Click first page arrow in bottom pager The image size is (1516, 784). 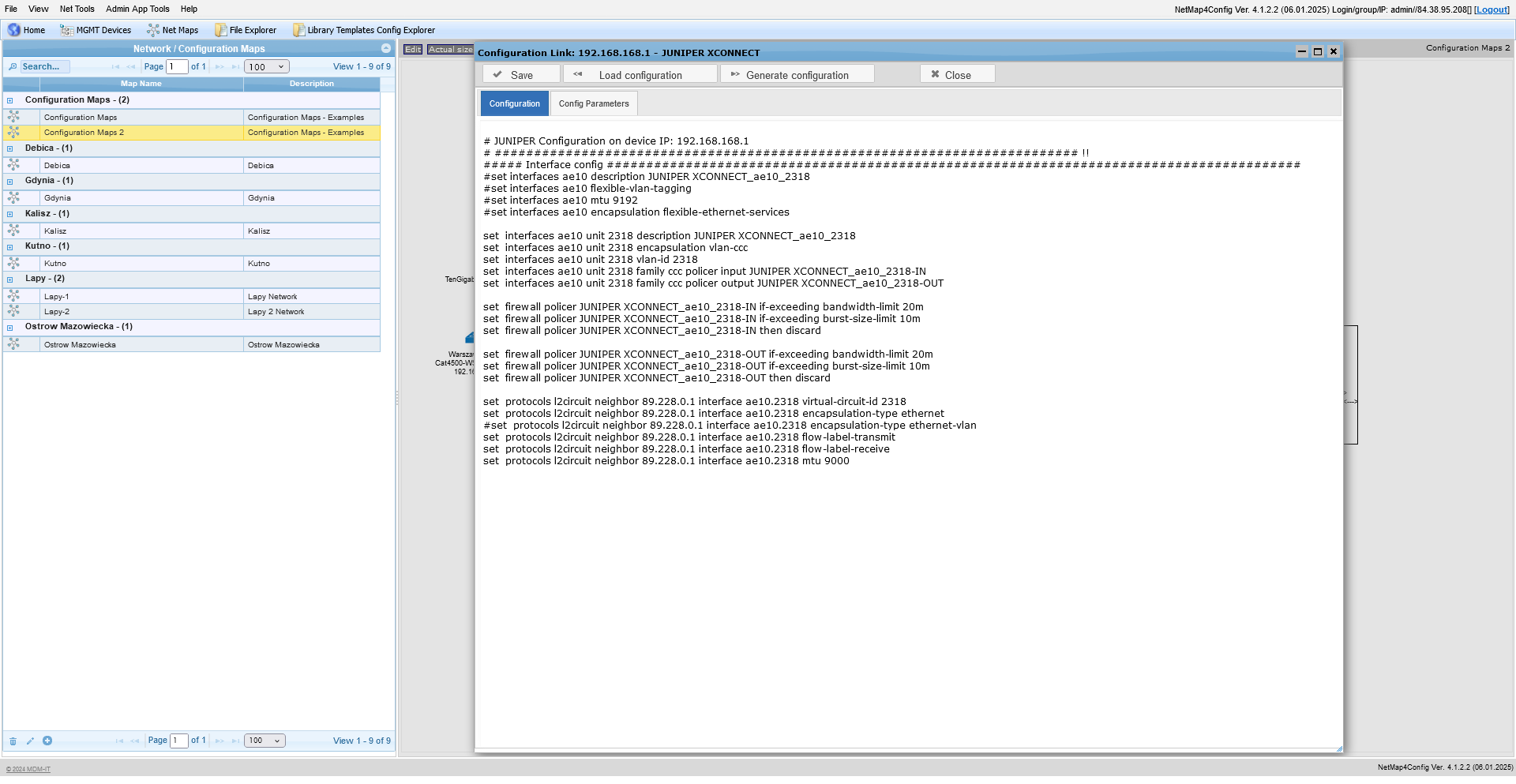[119, 741]
